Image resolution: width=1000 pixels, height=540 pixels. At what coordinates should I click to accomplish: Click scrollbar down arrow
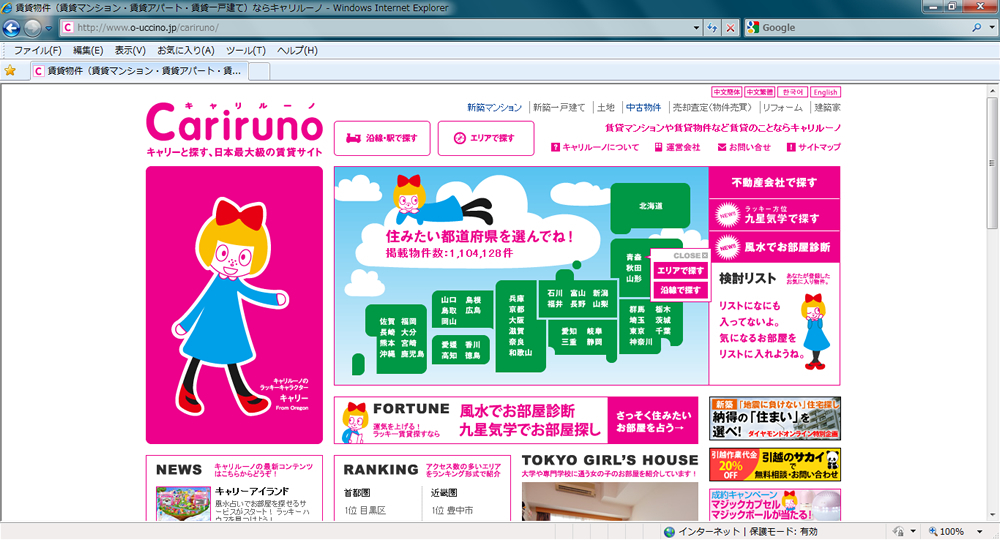pyautogui.click(x=992, y=515)
